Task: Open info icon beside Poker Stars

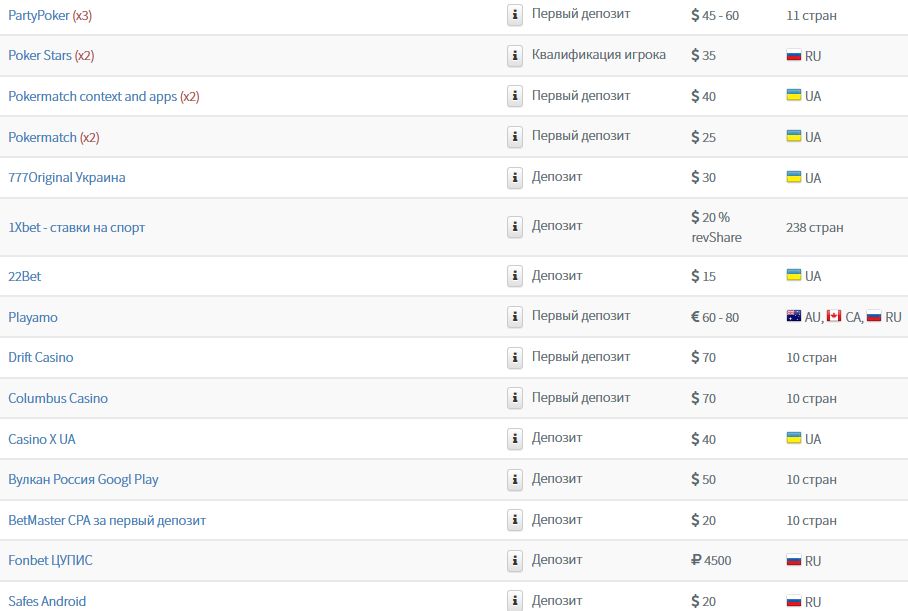Action: point(515,56)
